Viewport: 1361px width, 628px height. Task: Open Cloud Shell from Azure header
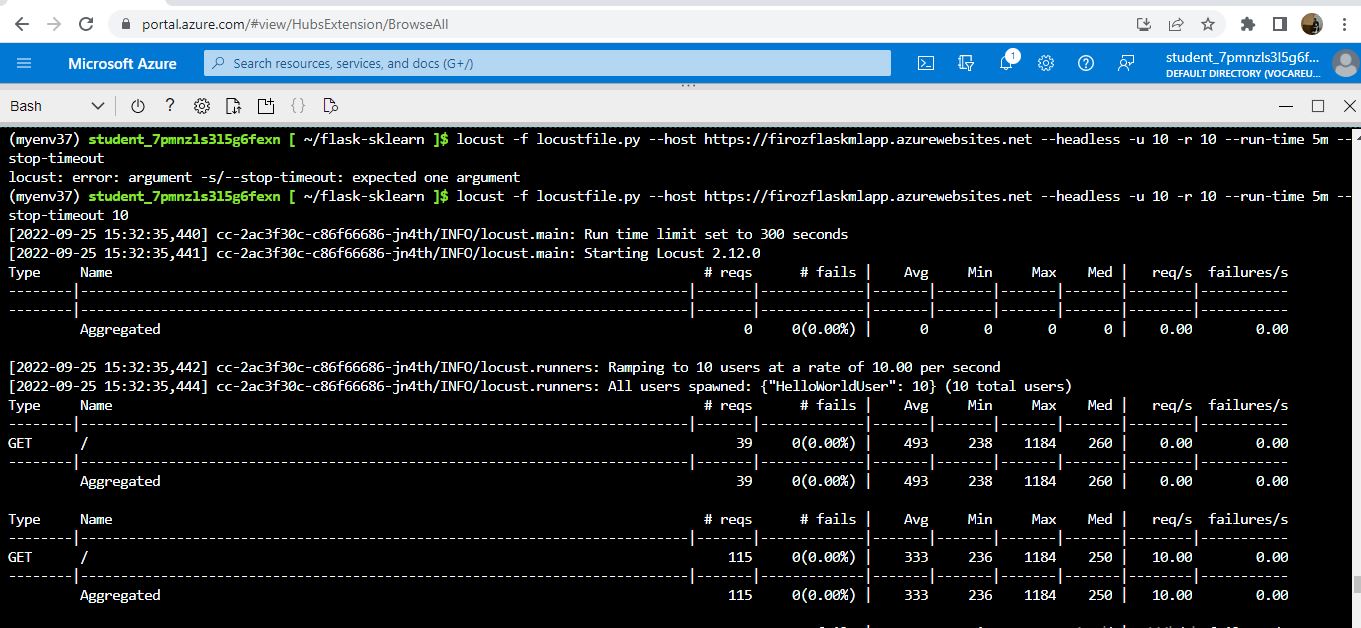pyautogui.click(x=926, y=63)
